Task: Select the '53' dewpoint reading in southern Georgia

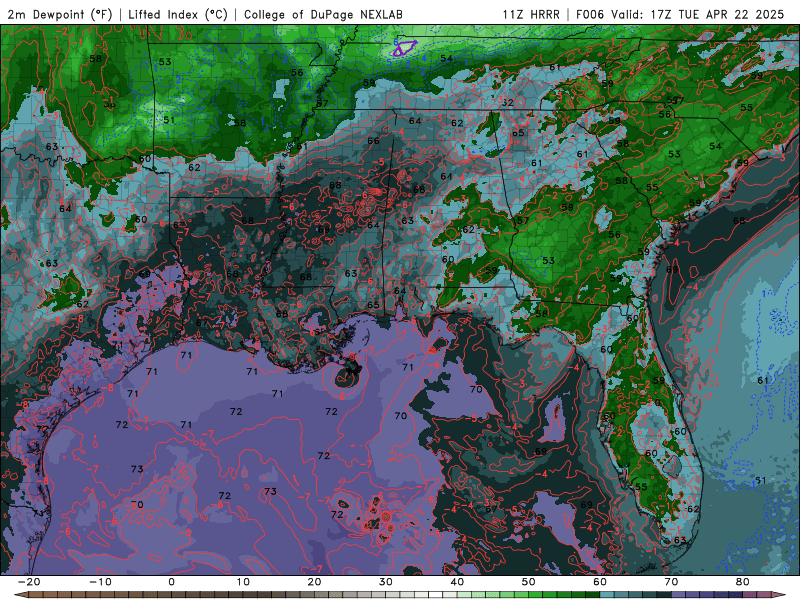Action: tap(548, 260)
